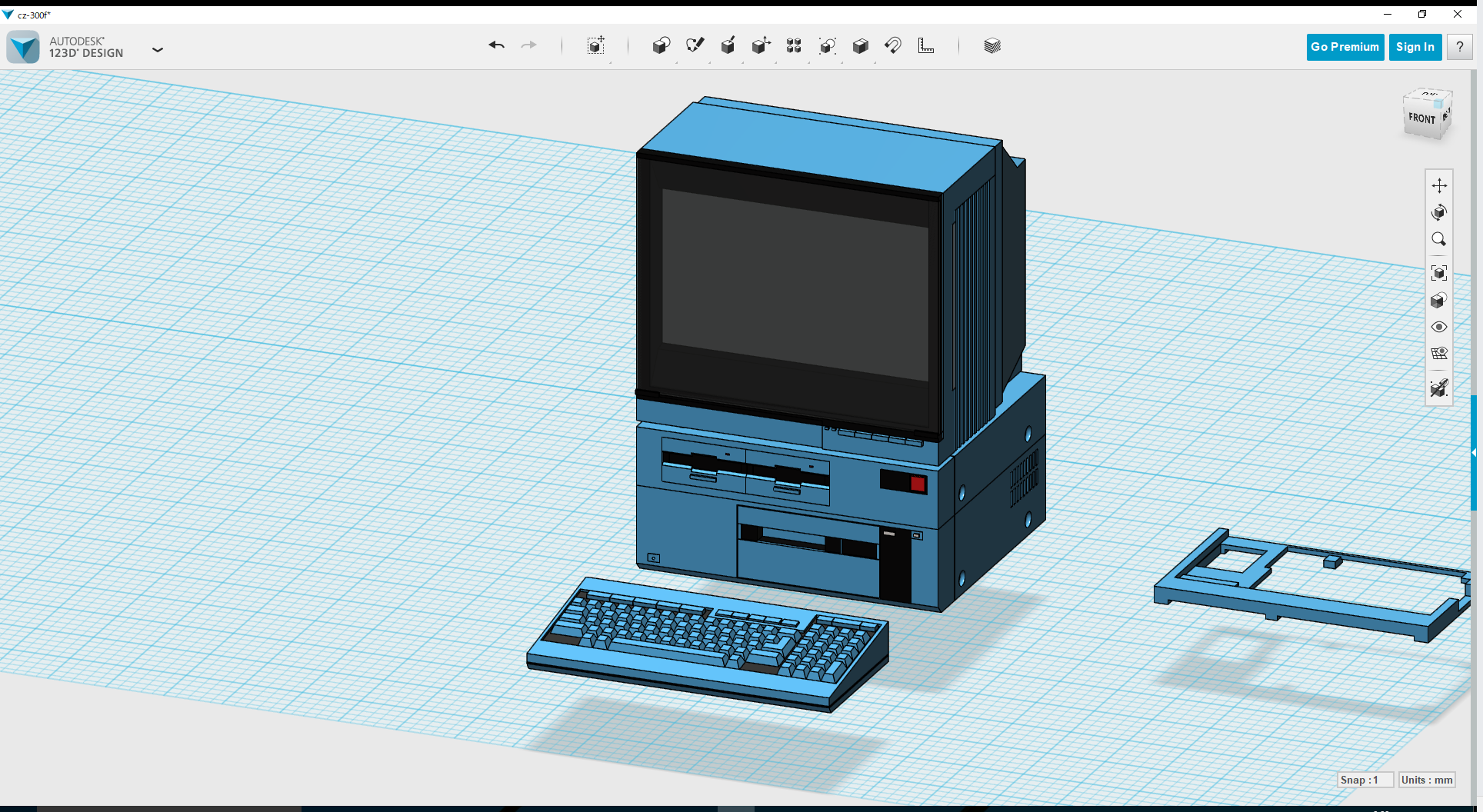This screenshot has width=1483, height=812.
Task: Open the Construct tool
Action: pyautogui.click(x=728, y=45)
